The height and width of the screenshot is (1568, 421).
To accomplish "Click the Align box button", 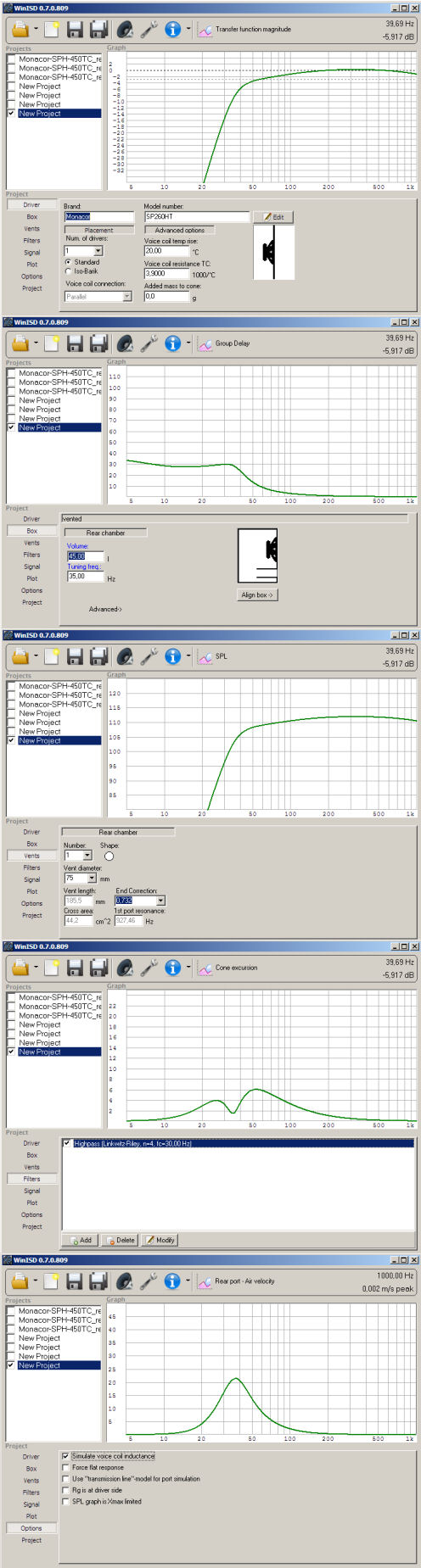I will [256, 595].
